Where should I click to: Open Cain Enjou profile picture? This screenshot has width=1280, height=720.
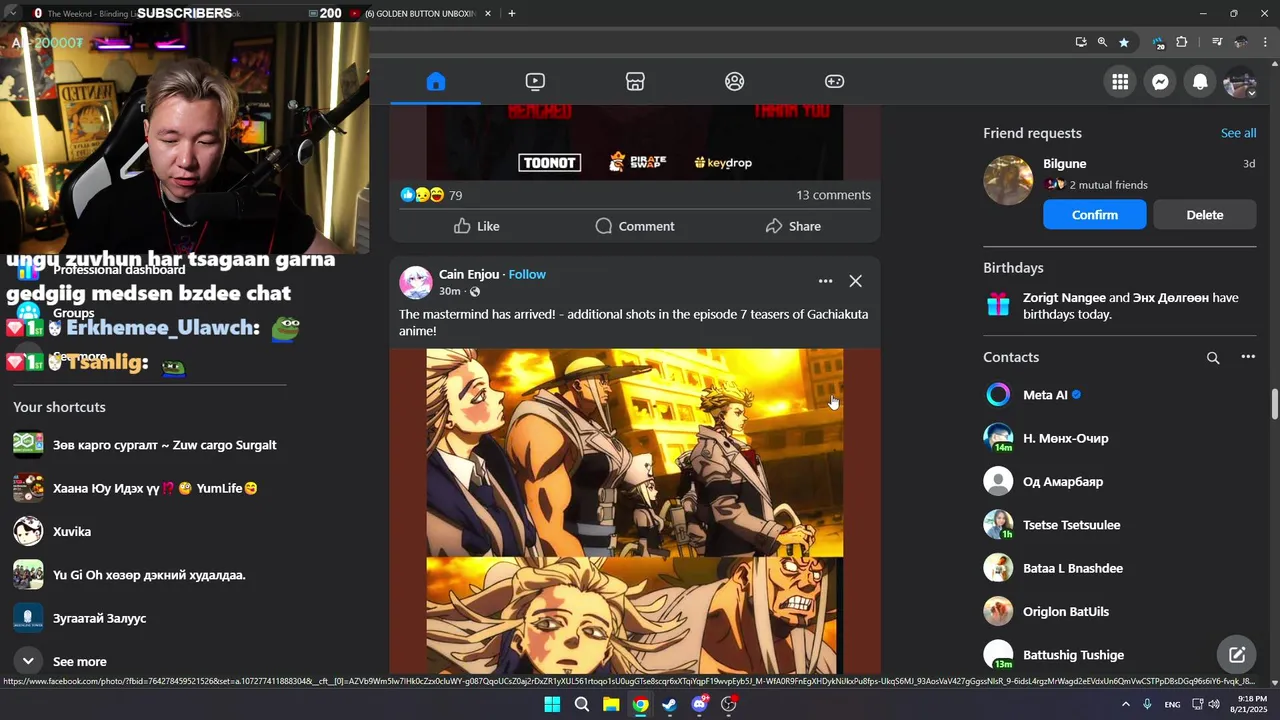416,282
